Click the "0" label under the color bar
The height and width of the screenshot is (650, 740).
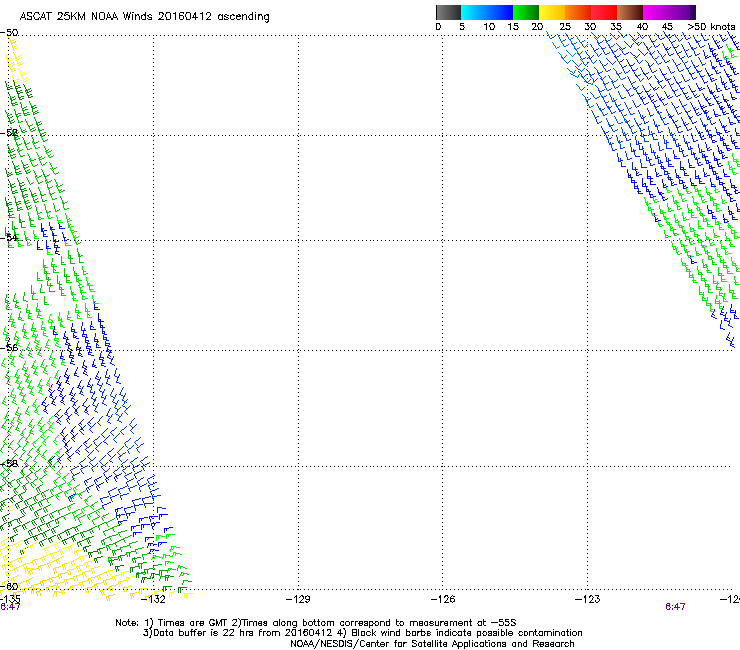click(438, 27)
